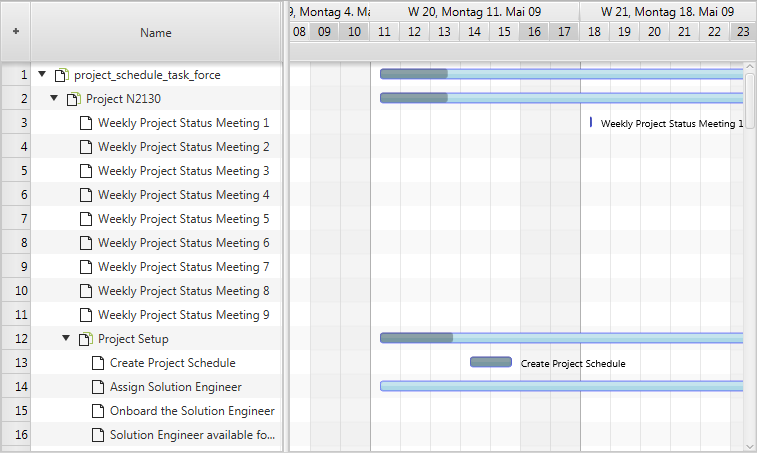Click the Assign Solution Engineer file icon
The image size is (757, 453).
[98, 387]
